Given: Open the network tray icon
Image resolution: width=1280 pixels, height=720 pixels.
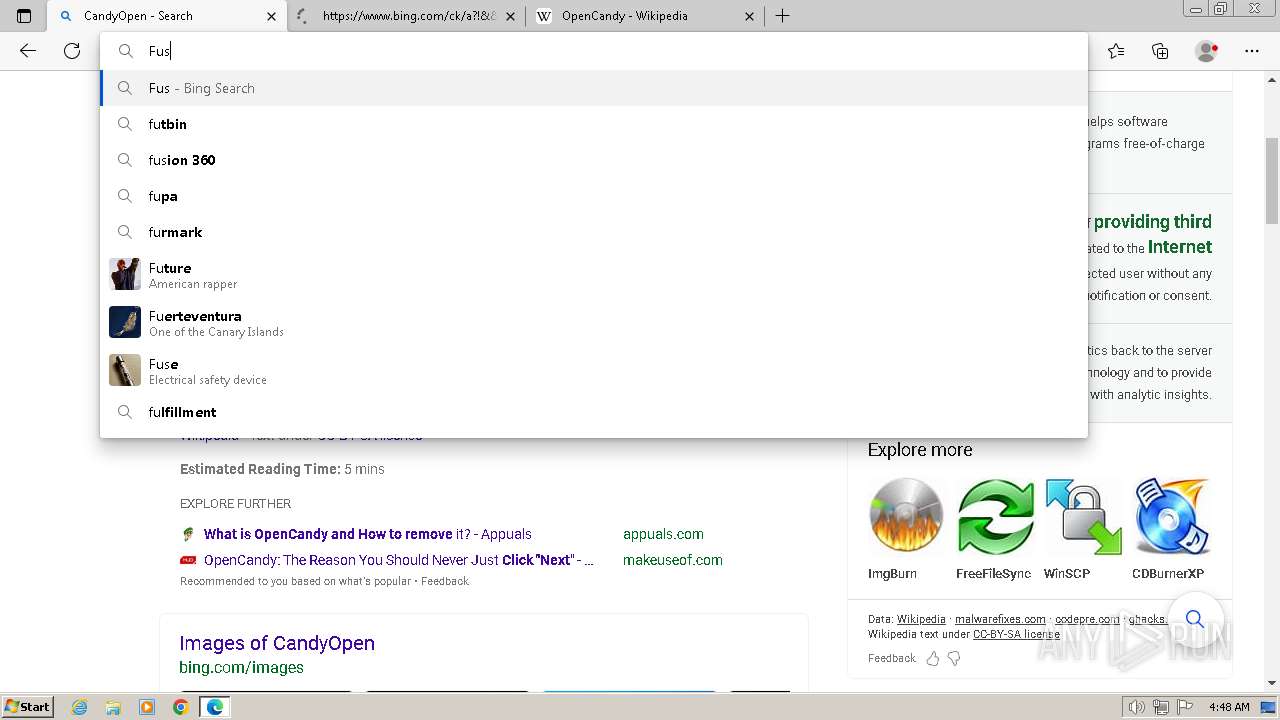Looking at the screenshot, I should pos(1161,707).
